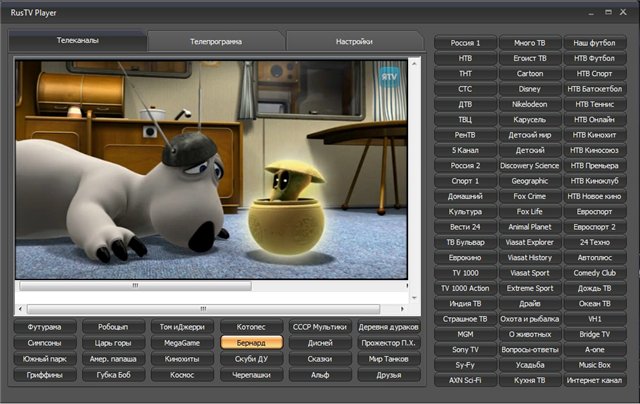Click the left arrow of the horizontal scrollbar
Screen dimensions: 640x404
pyautogui.click(x=21, y=309)
